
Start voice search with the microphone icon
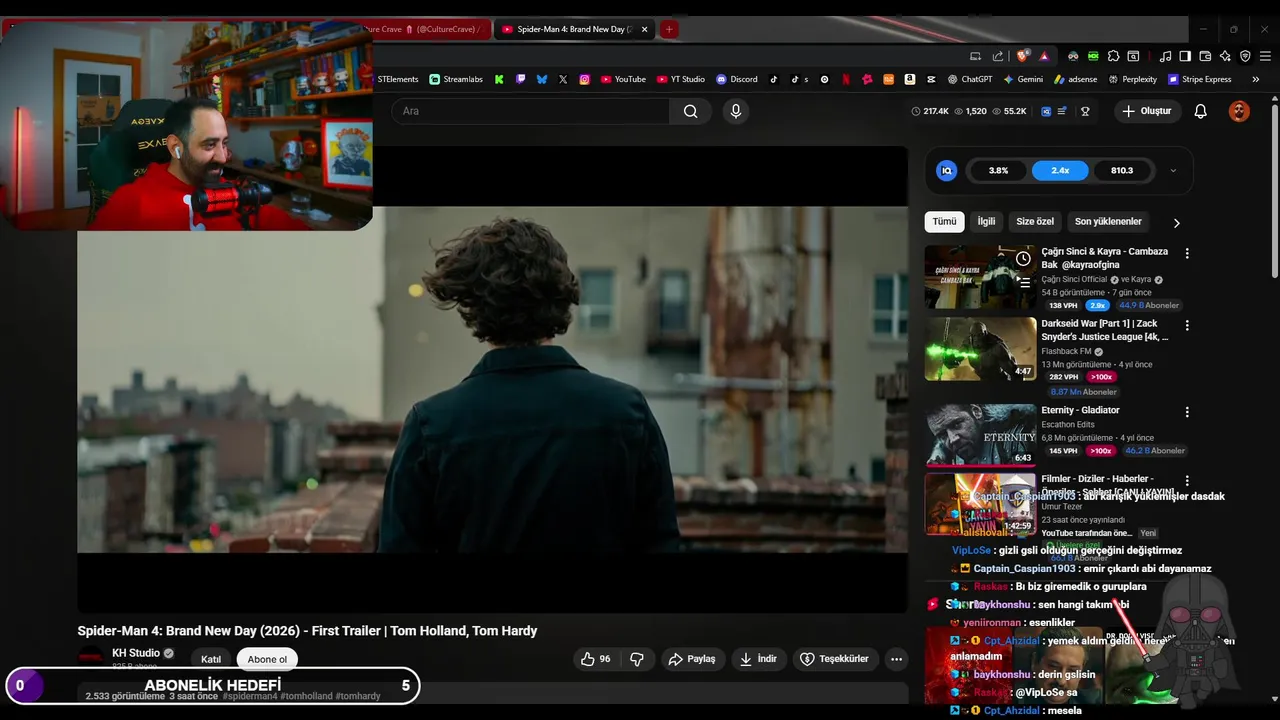[736, 111]
